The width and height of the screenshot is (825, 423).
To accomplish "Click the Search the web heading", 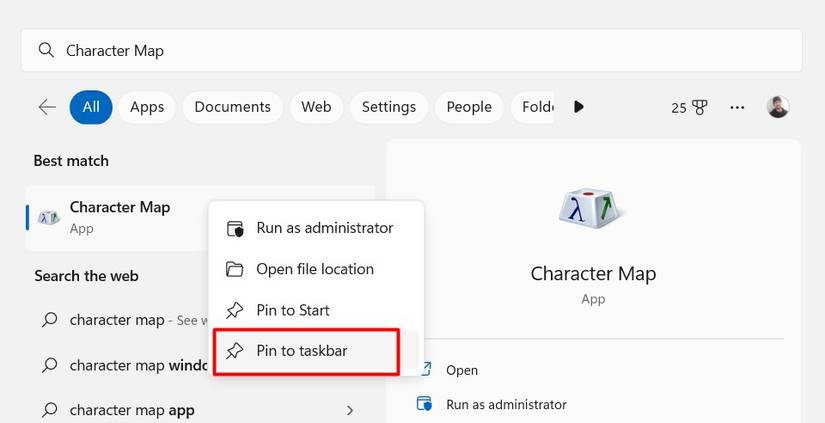I will pyautogui.click(x=86, y=276).
